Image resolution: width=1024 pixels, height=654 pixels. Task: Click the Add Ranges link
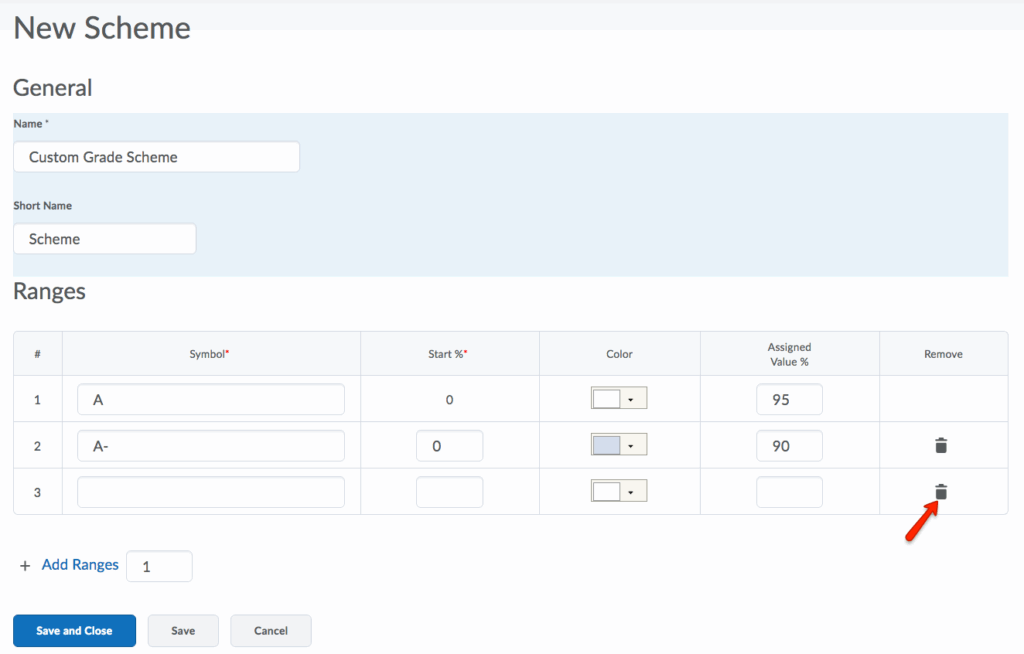(80, 565)
